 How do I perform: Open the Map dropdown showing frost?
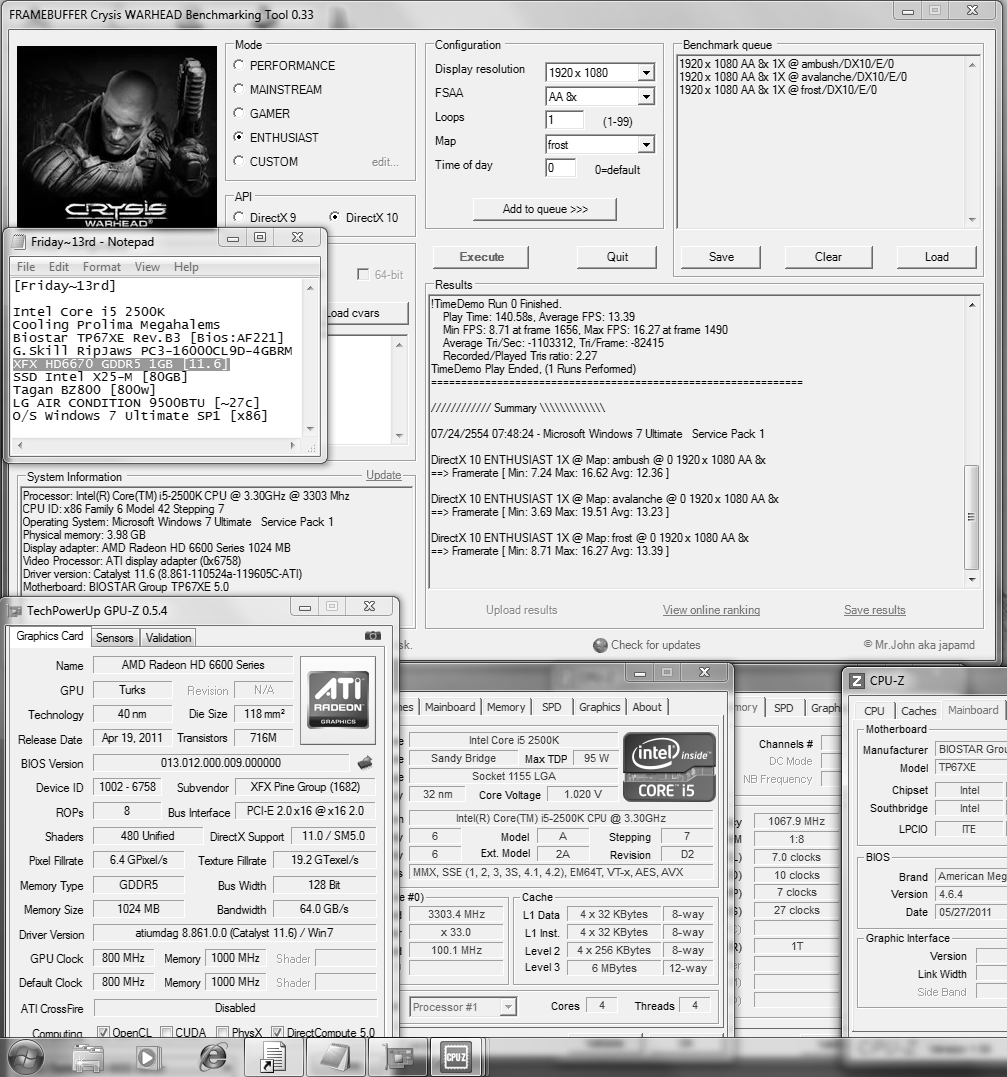(646, 145)
